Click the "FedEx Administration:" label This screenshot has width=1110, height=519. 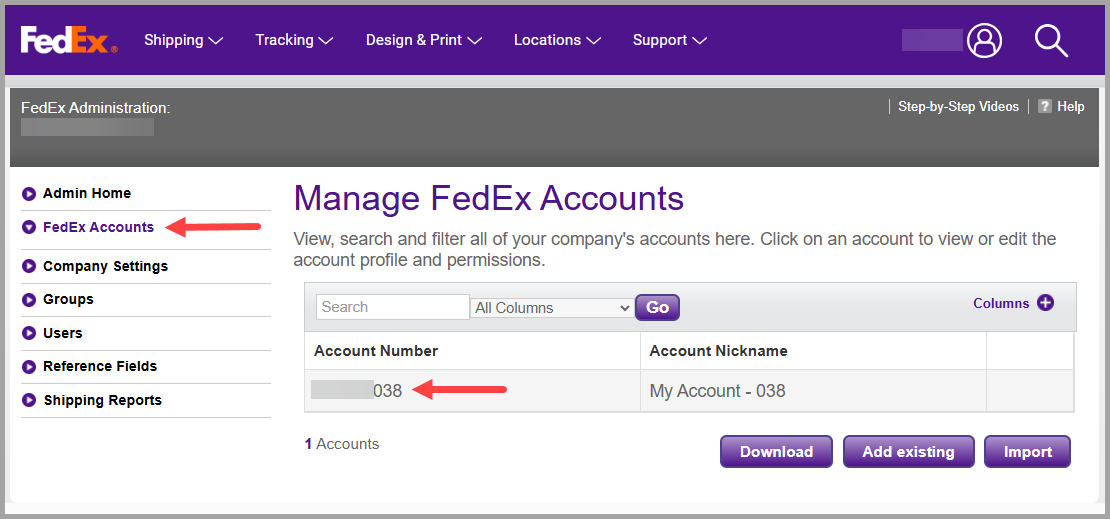[96, 108]
